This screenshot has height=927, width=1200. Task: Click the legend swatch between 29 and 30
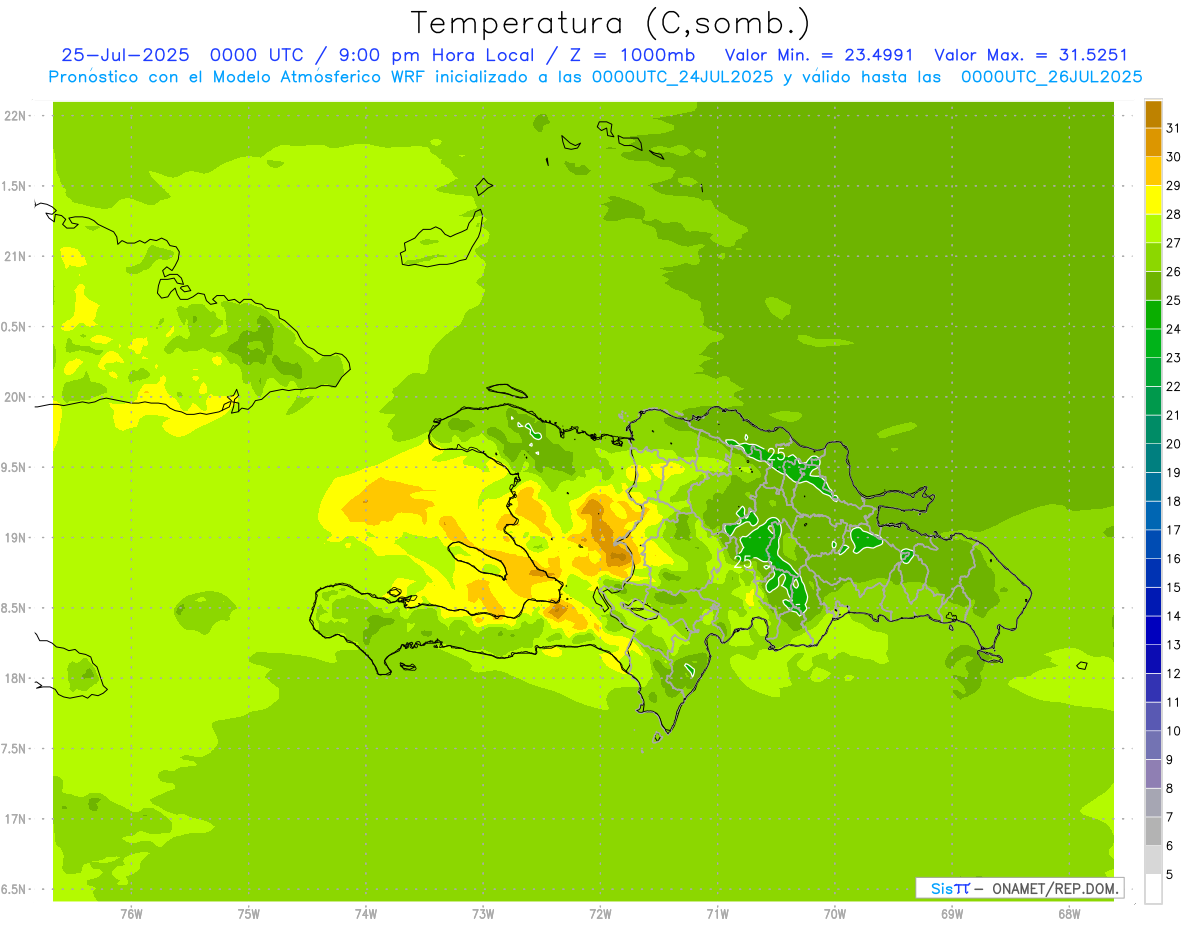tap(1153, 171)
